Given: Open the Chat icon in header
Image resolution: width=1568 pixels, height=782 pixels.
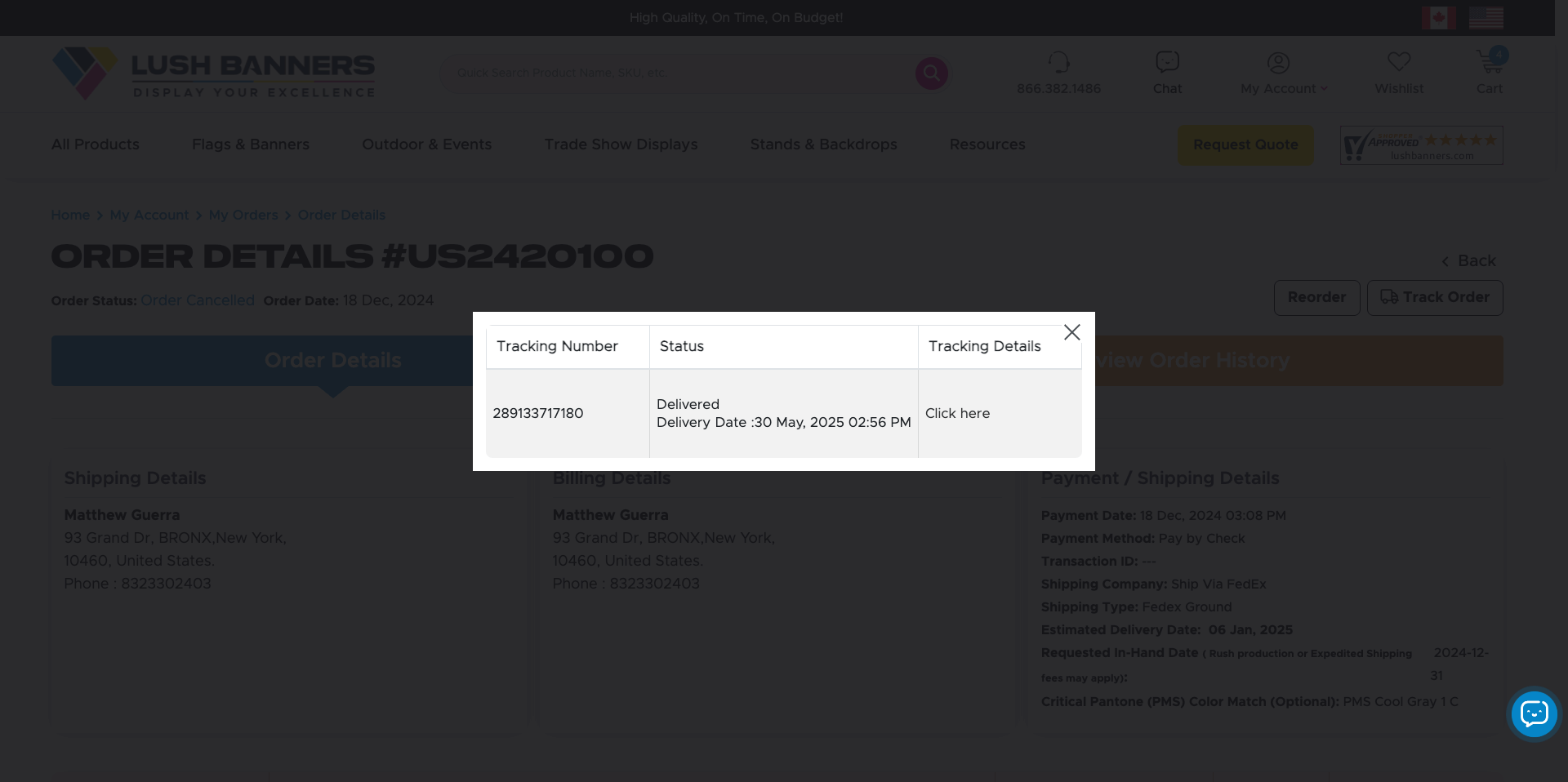Looking at the screenshot, I should 1167,63.
